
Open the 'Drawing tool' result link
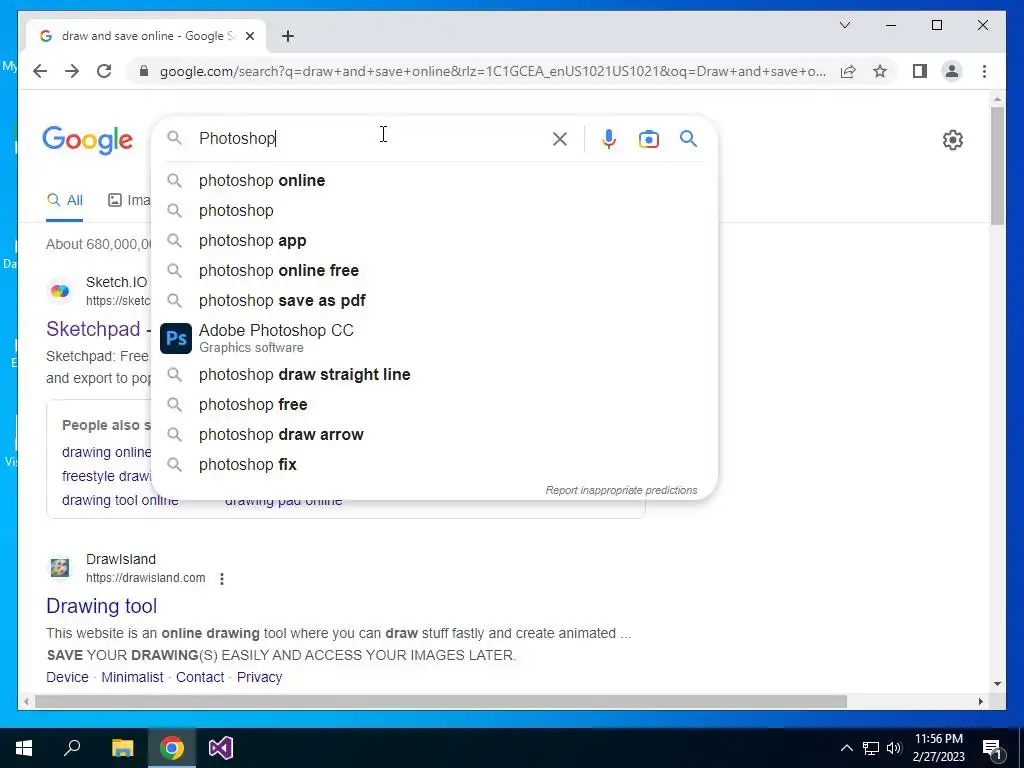[101, 605]
